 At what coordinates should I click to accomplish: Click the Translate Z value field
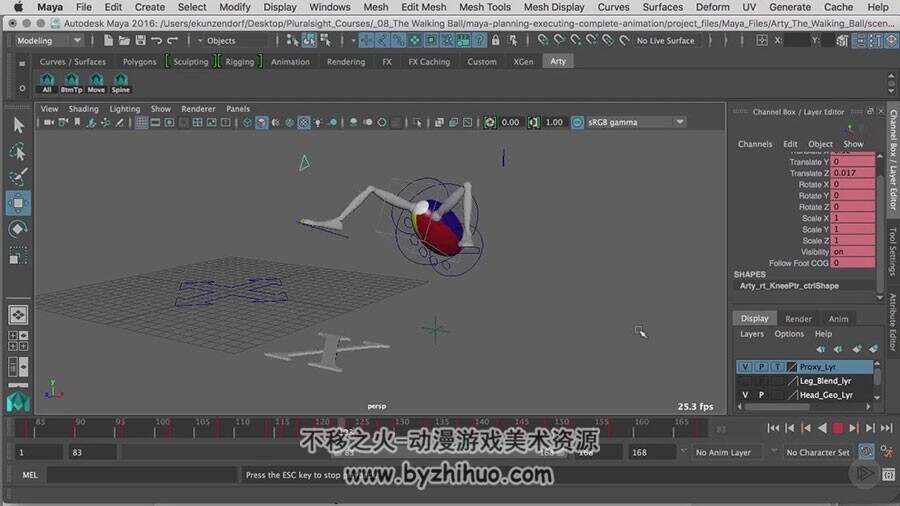click(852, 173)
